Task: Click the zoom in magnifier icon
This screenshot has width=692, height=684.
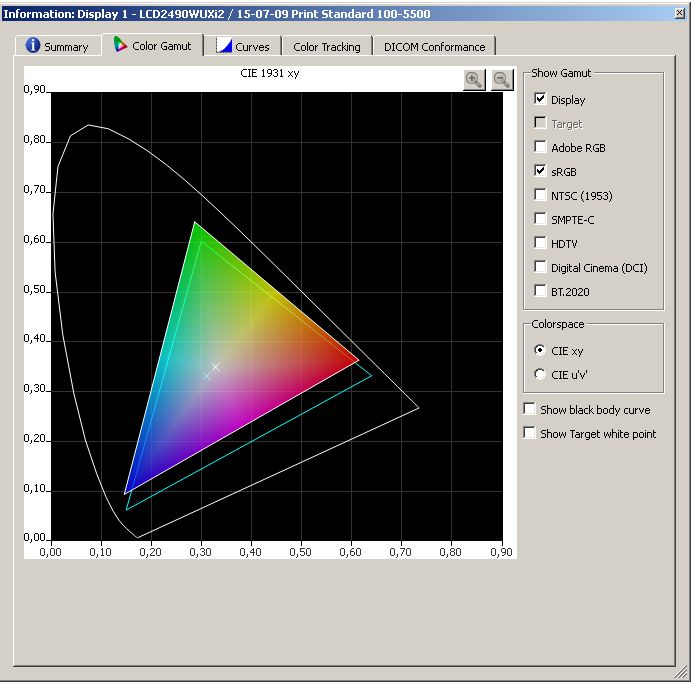Action: click(474, 80)
